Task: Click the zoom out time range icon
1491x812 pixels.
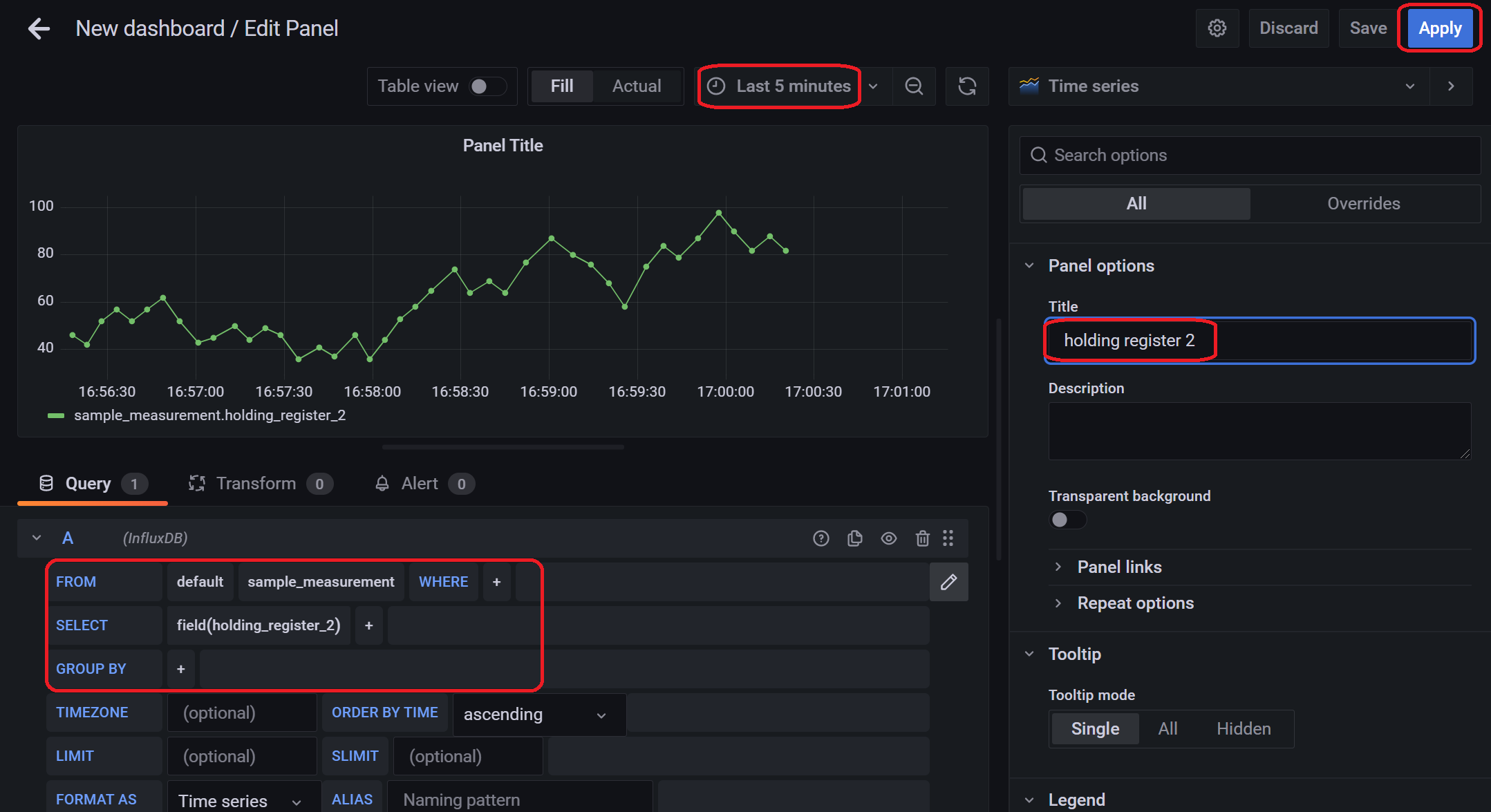Action: point(914,86)
